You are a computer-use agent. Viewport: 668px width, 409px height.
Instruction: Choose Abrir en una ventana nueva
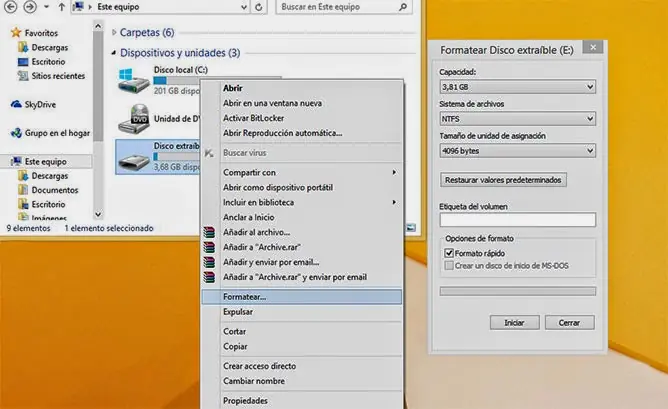tap(302, 103)
